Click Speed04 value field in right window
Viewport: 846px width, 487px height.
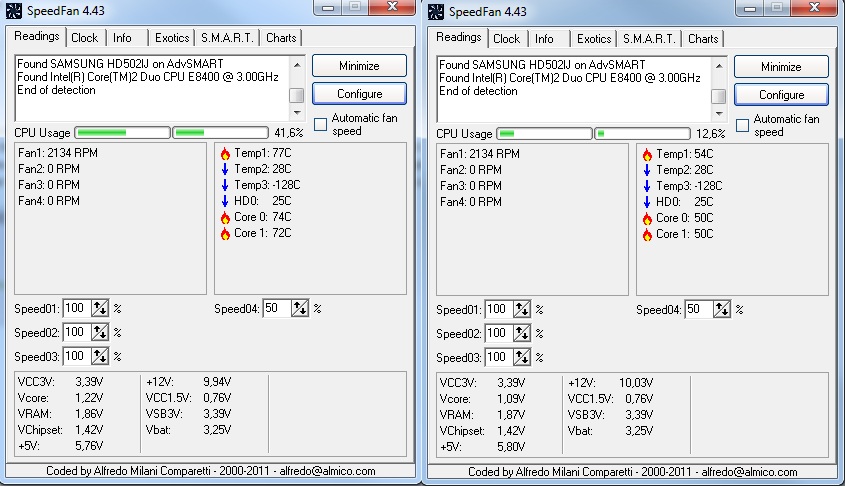click(x=699, y=310)
